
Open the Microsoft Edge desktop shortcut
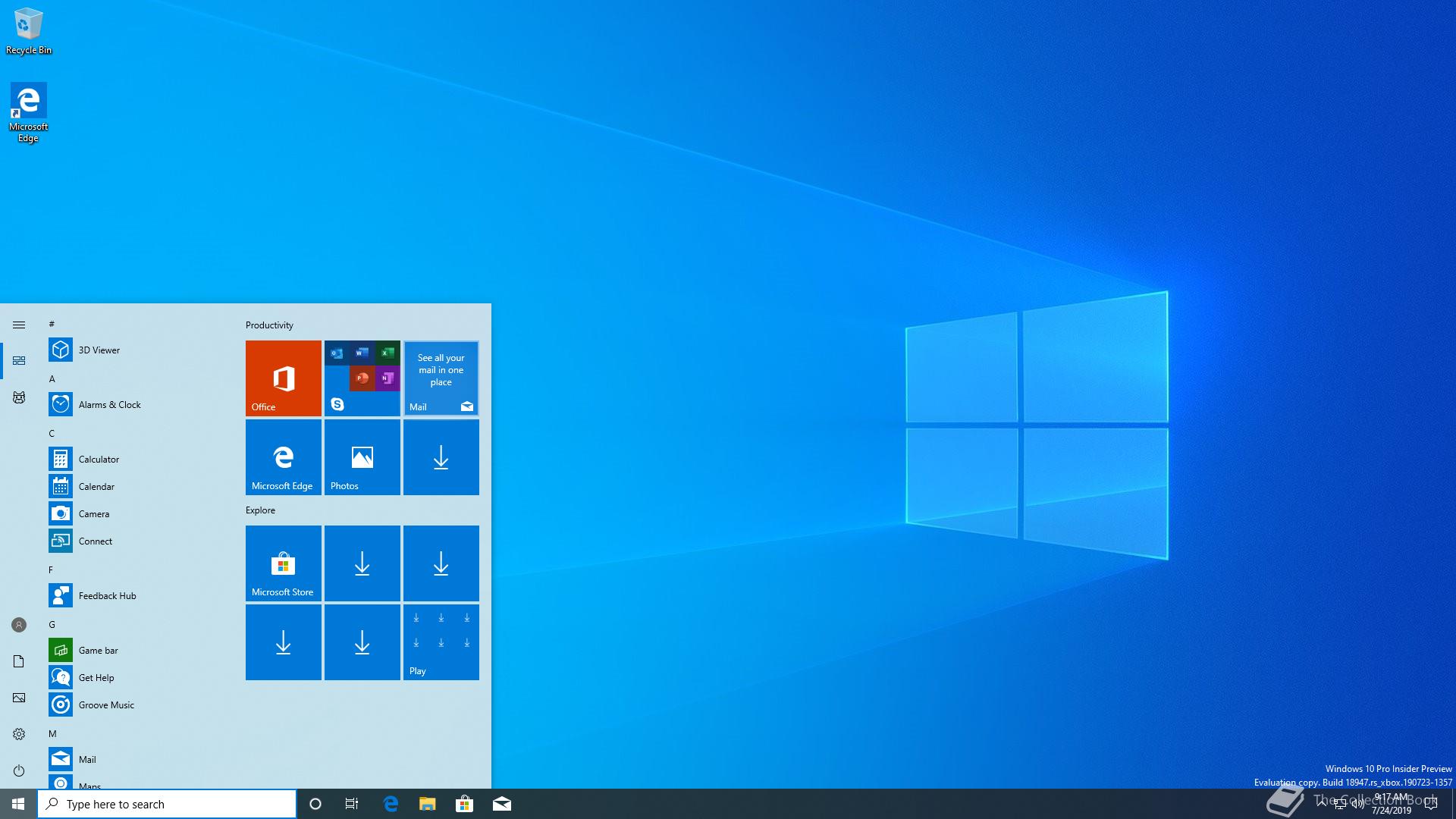click(x=29, y=113)
